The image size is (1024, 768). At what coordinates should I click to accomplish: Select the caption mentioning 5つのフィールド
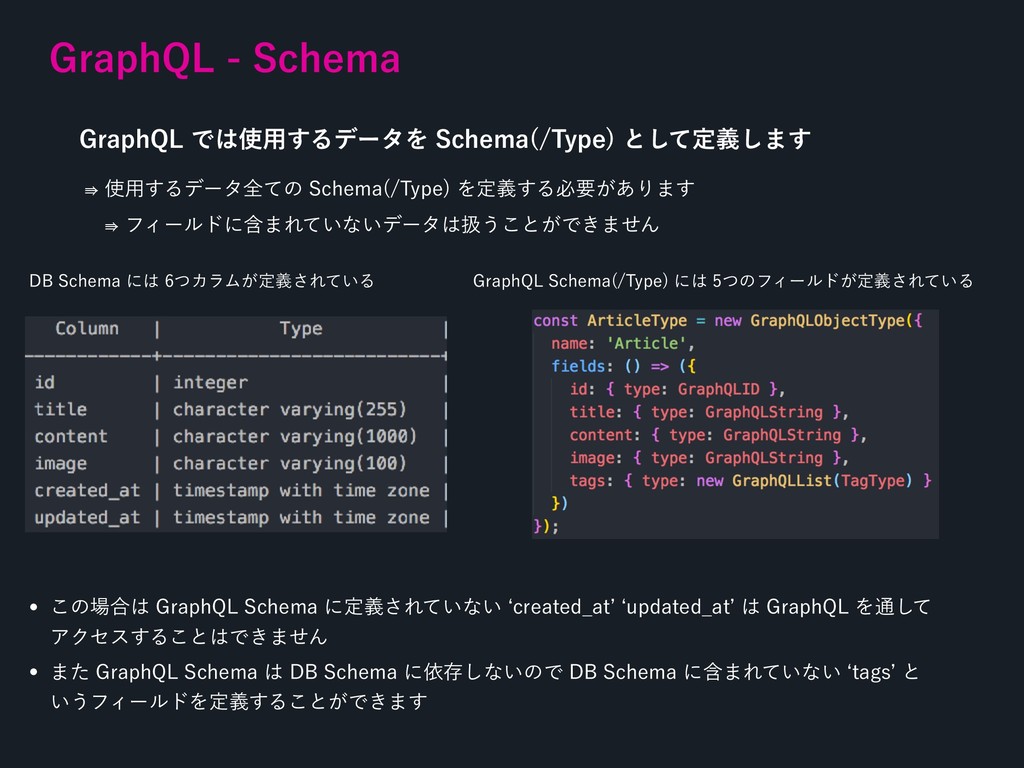click(x=722, y=281)
